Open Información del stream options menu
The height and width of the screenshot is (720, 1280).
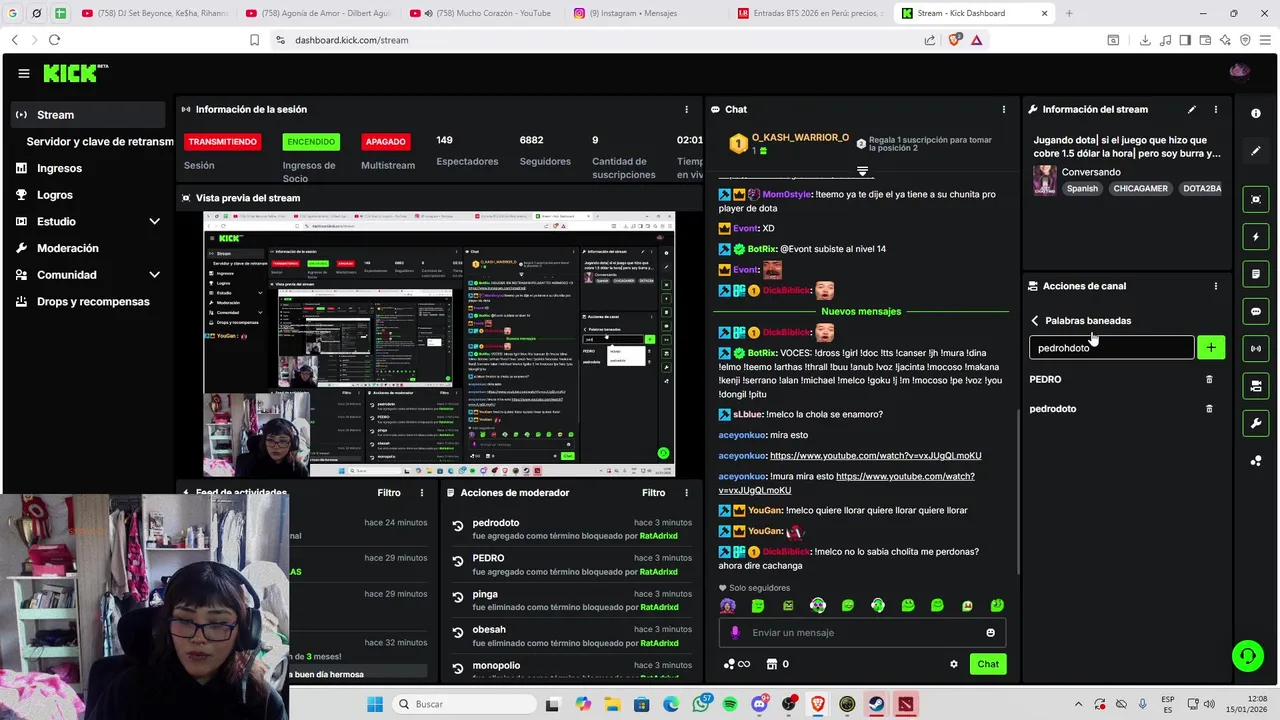click(x=1216, y=109)
